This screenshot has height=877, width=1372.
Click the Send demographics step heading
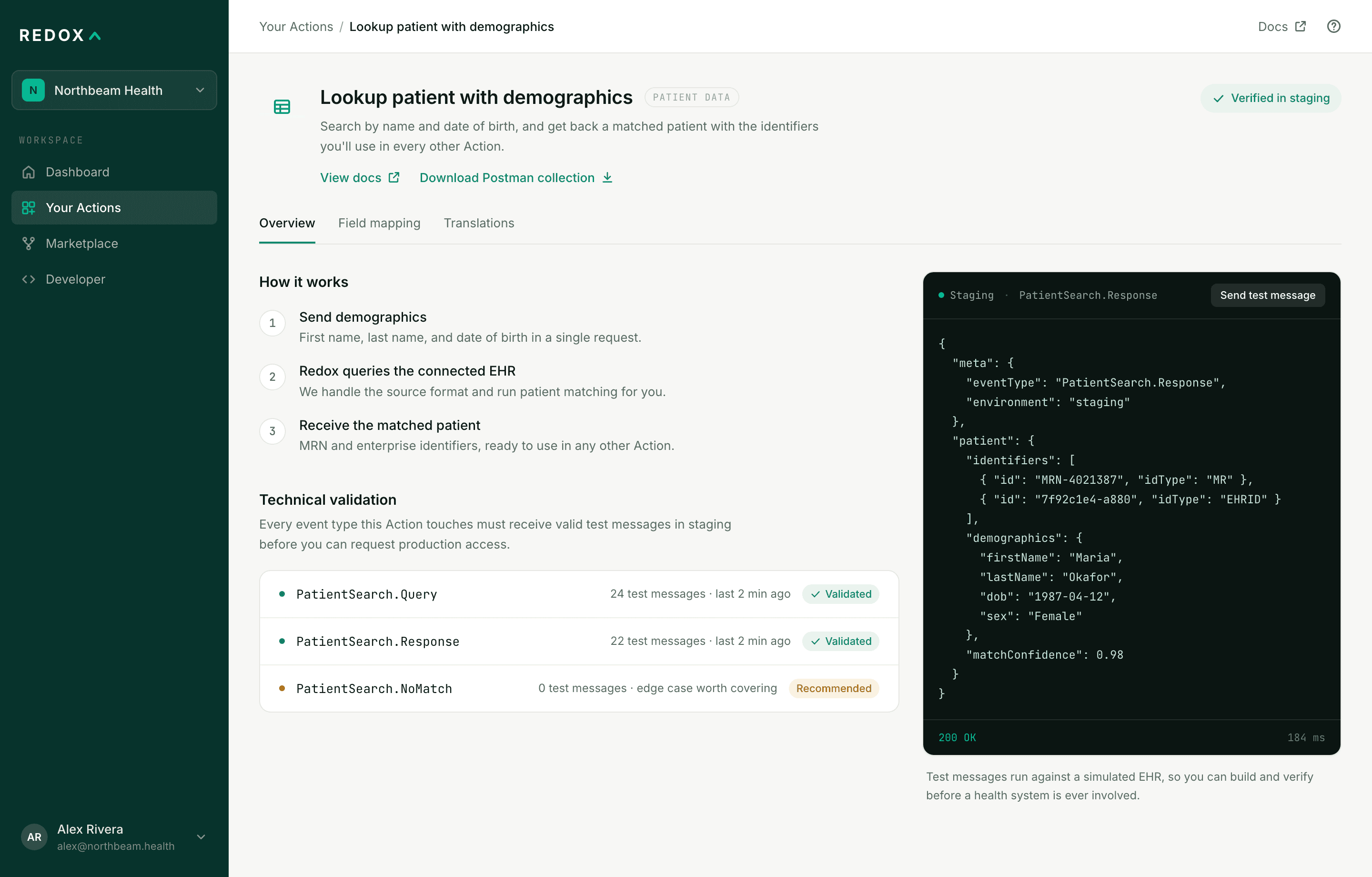363,317
